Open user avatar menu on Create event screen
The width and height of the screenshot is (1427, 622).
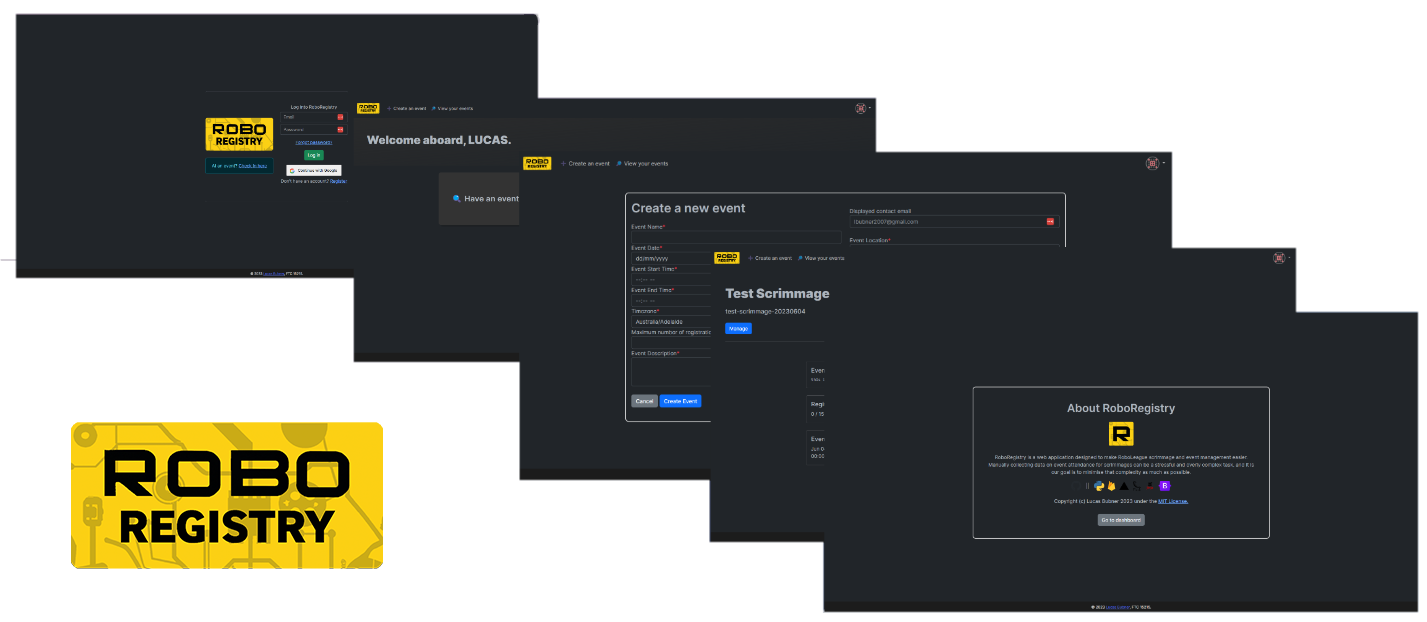click(x=1155, y=163)
